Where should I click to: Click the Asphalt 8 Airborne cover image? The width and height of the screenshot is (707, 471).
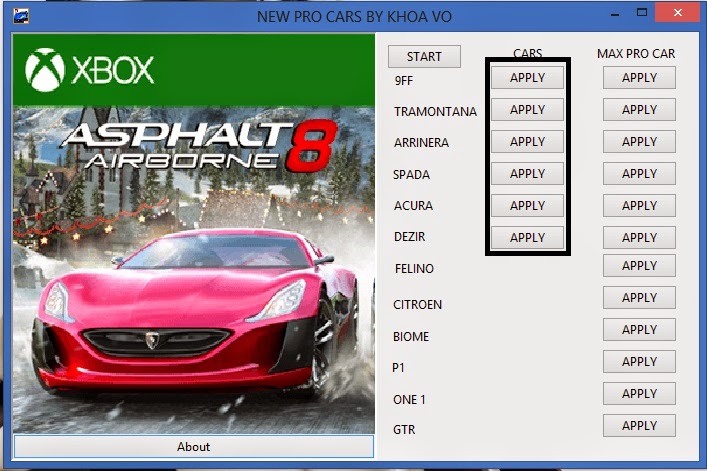tap(193, 270)
